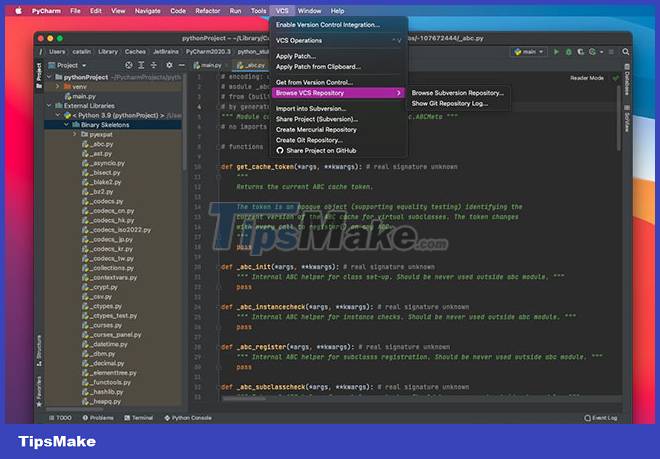Viewport: 660px width, 459px height.
Task: Select Browse Subversion Repository menu item
Action: (x=457, y=92)
